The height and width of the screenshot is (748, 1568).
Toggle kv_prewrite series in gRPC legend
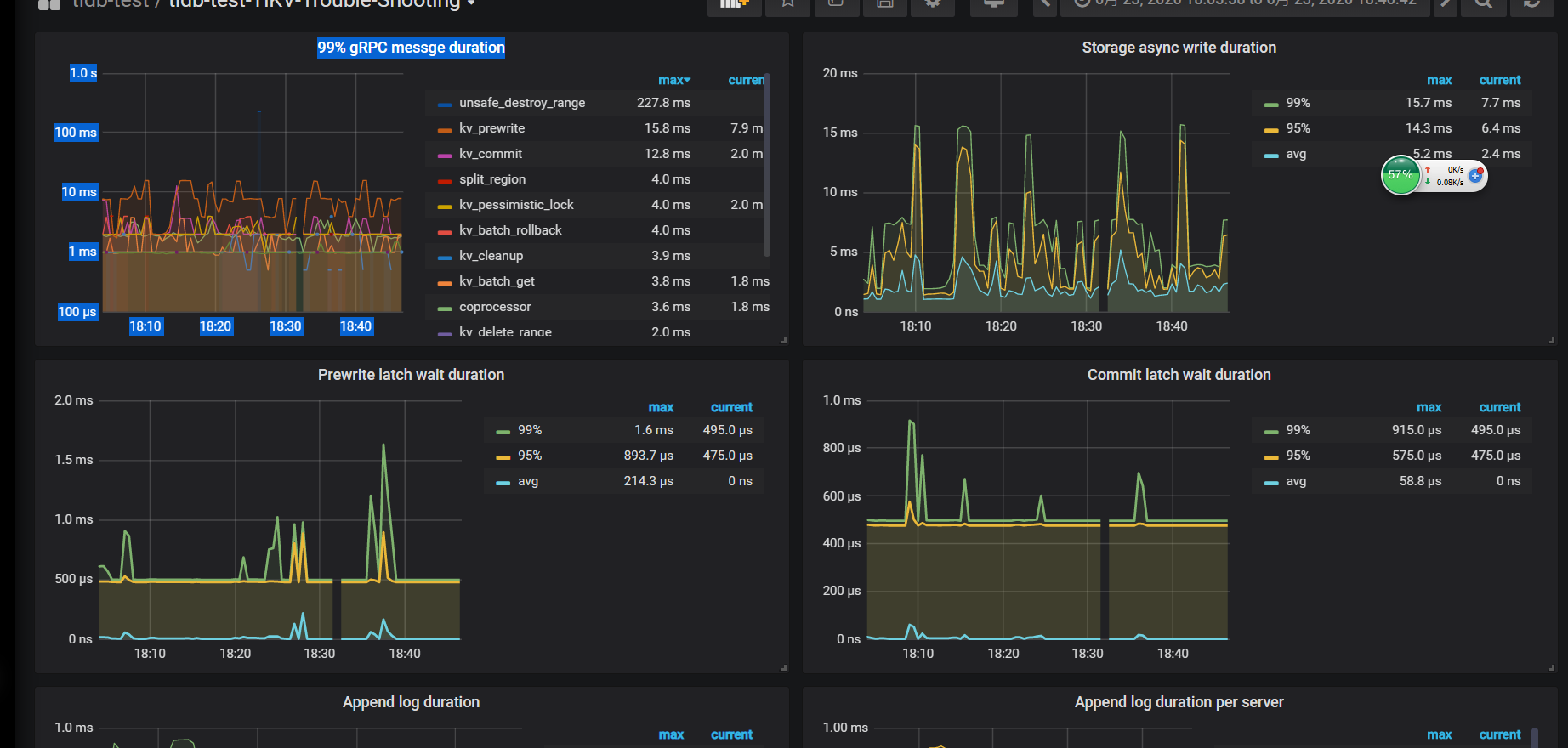pyautogui.click(x=491, y=128)
